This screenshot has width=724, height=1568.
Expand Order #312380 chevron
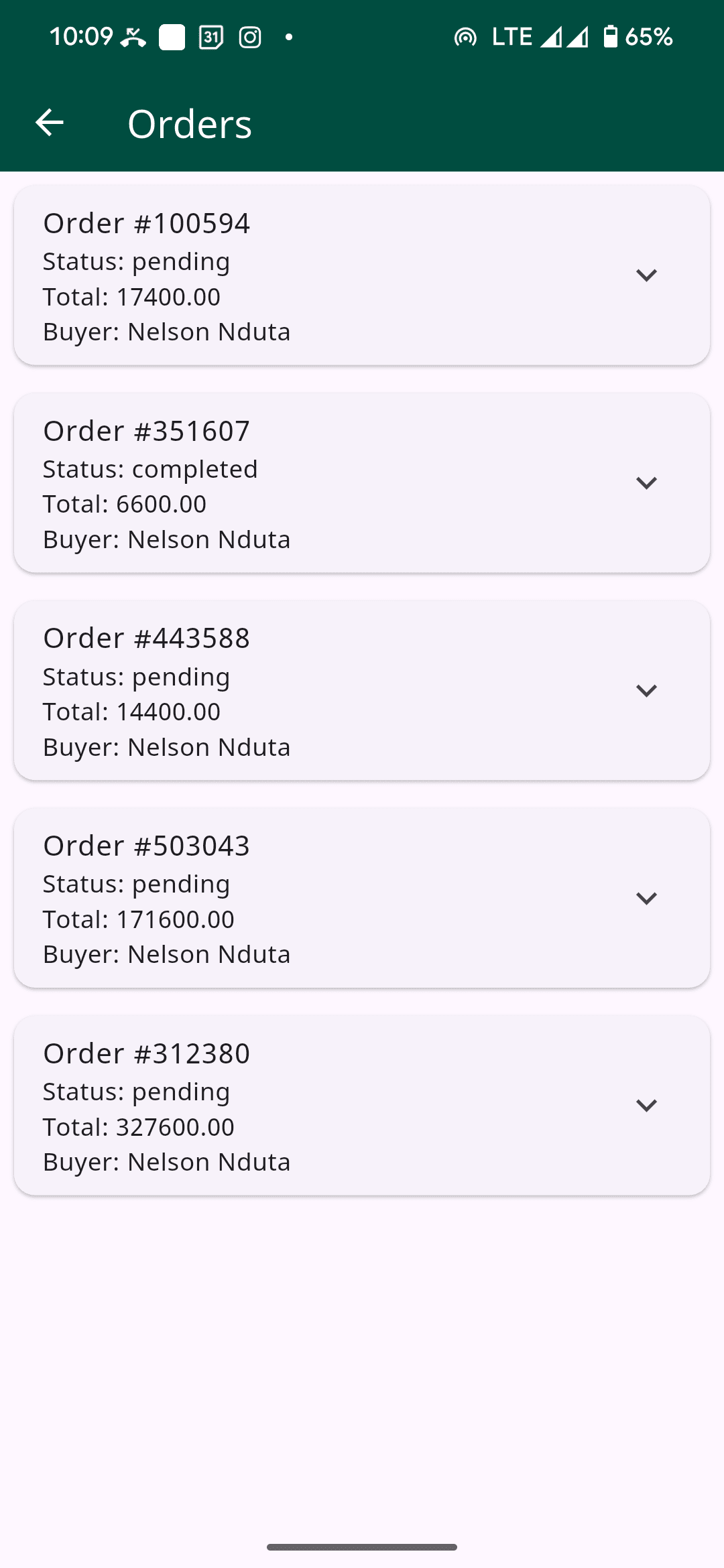coord(646,1106)
